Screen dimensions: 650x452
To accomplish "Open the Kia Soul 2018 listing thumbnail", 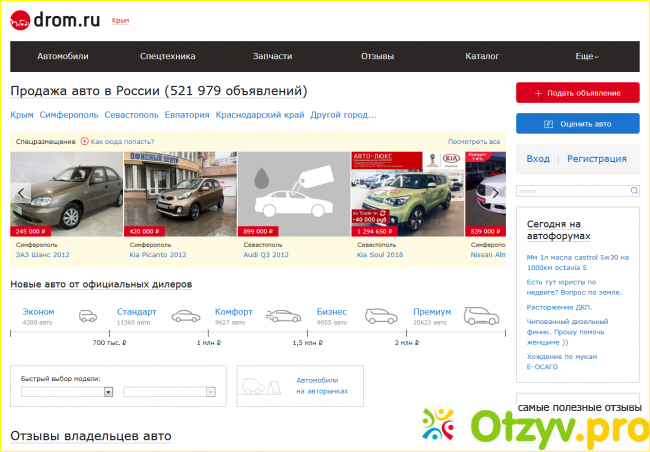I will point(408,193).
